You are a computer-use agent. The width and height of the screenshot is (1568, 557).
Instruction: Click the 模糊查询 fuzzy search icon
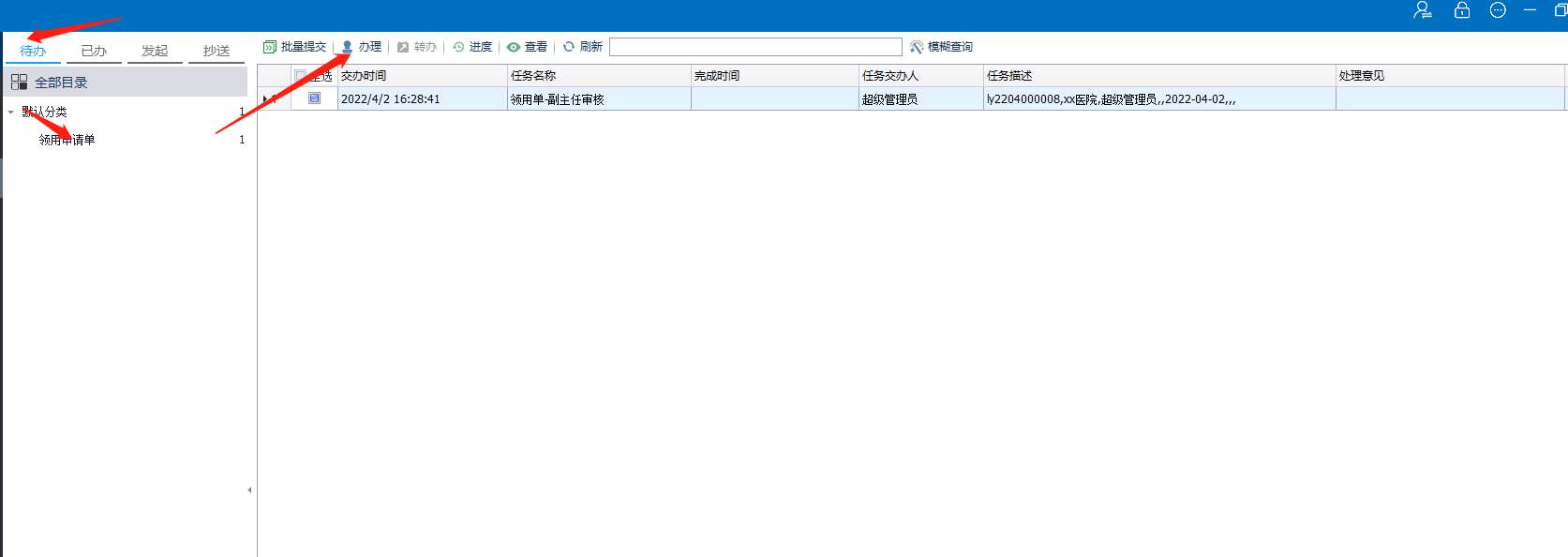tap(917, 47)
